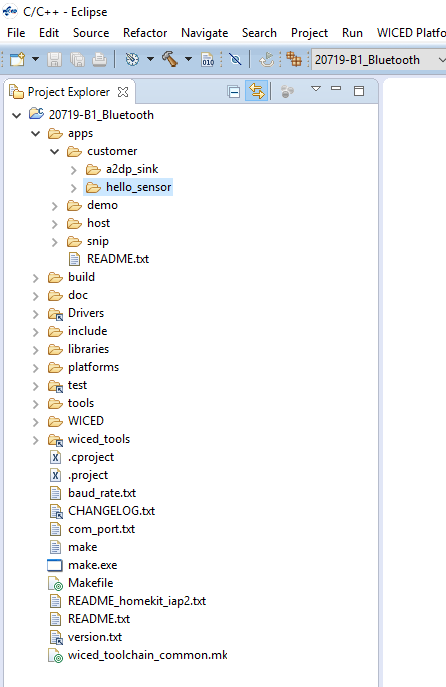Viewport: 446px width, 687px height.
Task: Open dropdown arrow next to hammer
Action: tap(189, 59)
